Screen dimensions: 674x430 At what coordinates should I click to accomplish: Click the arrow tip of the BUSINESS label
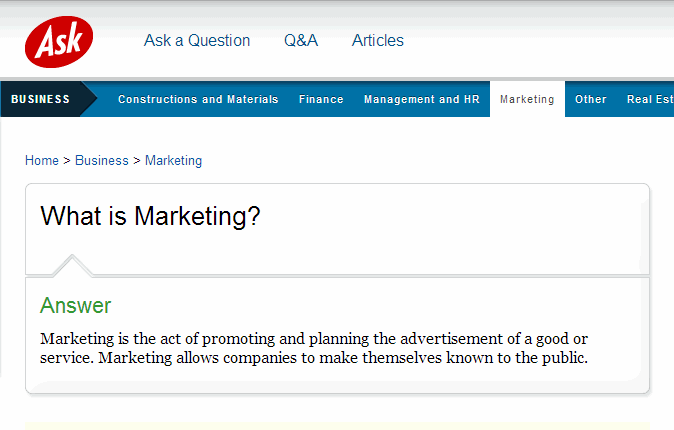pyautogui.click(x=89, y=99)
